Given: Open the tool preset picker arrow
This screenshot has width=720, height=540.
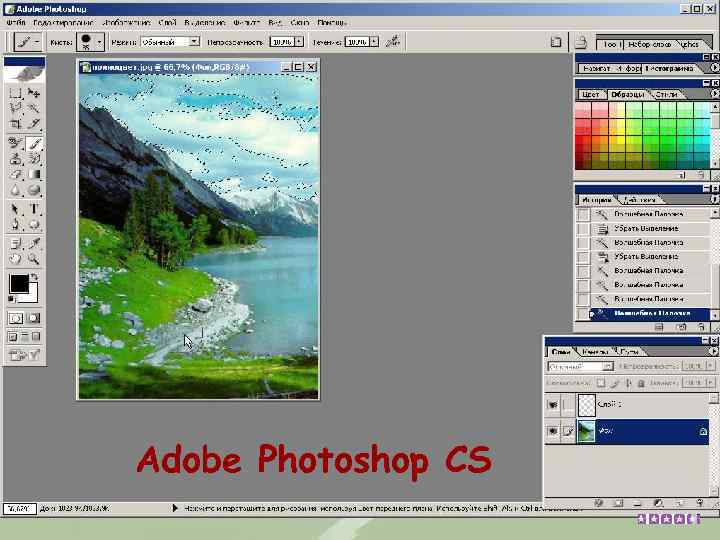Looking at the screenshot, I should (37, 42).
